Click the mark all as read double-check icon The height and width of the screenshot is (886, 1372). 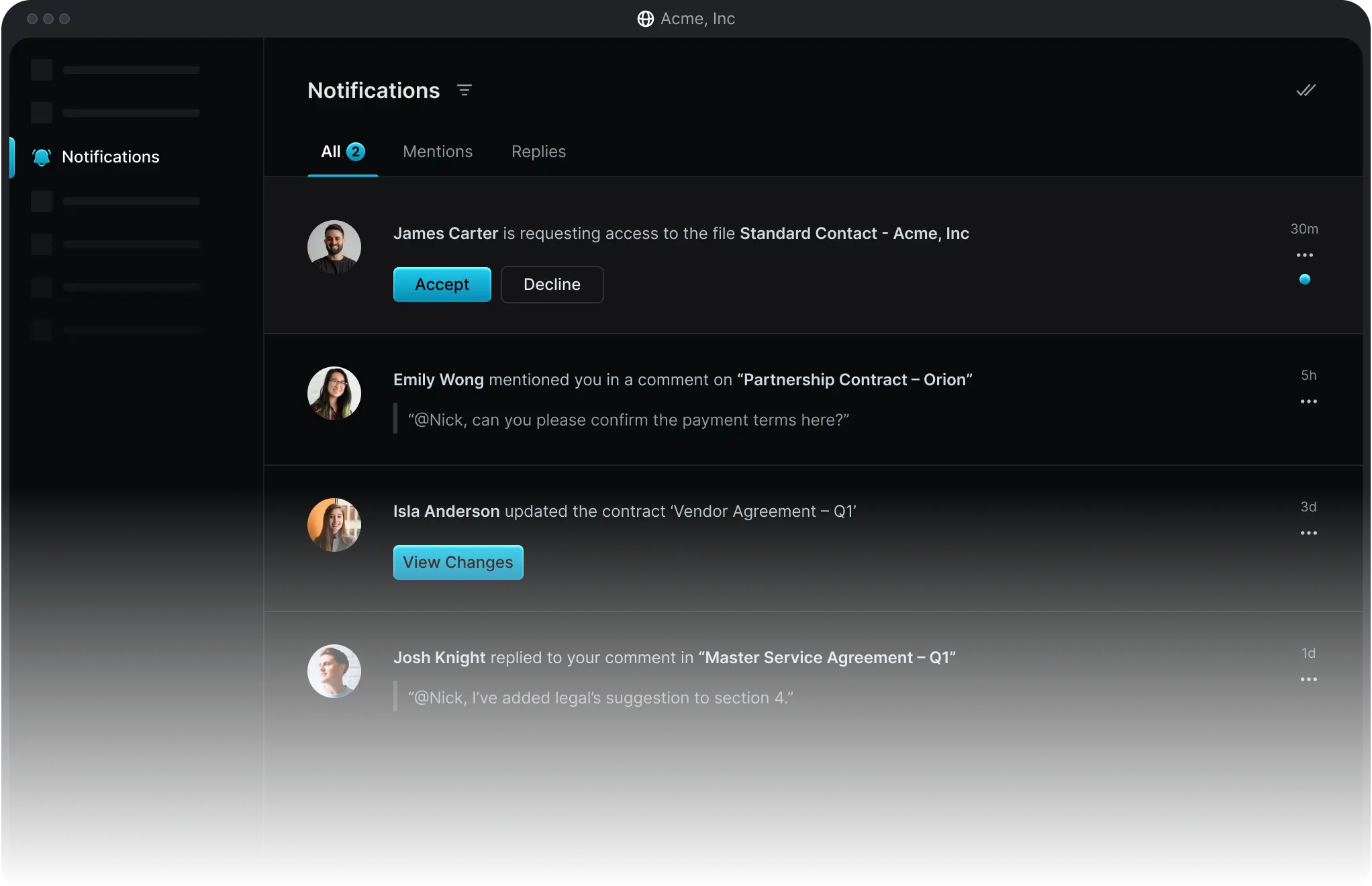coord(1306,90)
